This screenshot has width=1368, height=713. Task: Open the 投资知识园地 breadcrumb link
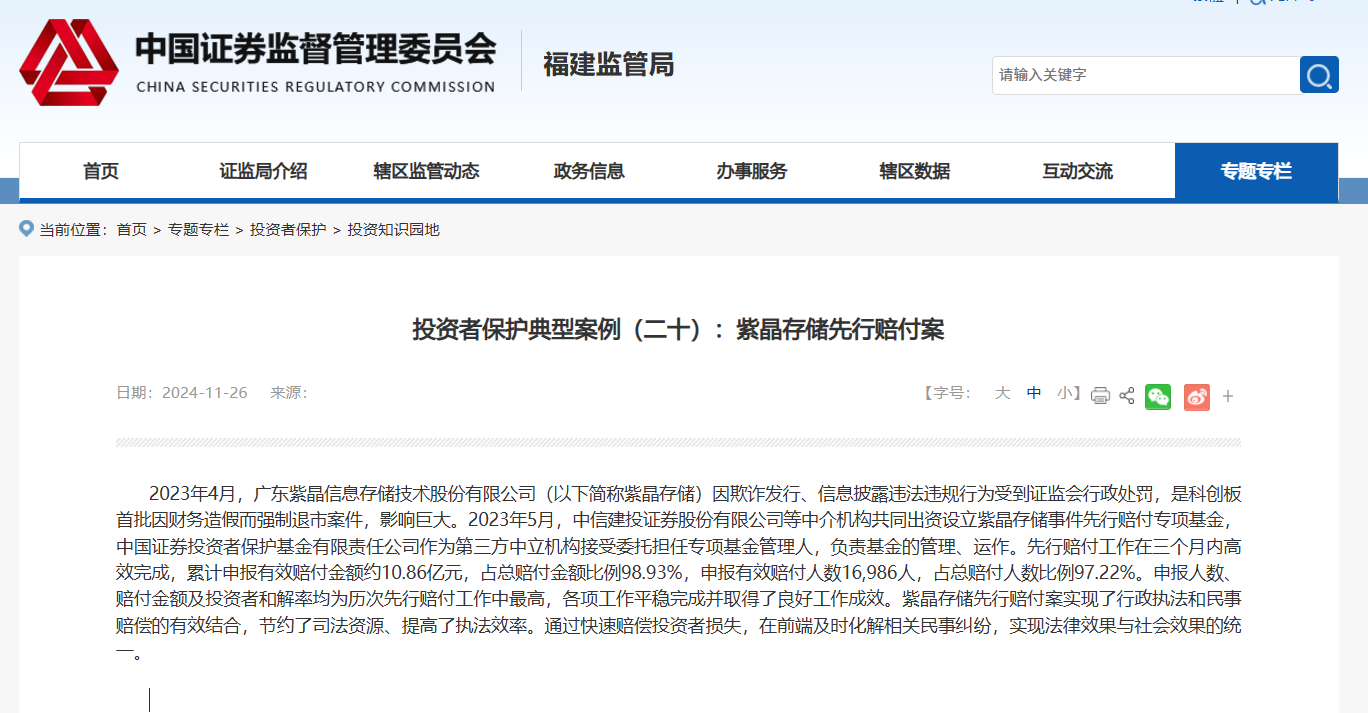point(394,230)
